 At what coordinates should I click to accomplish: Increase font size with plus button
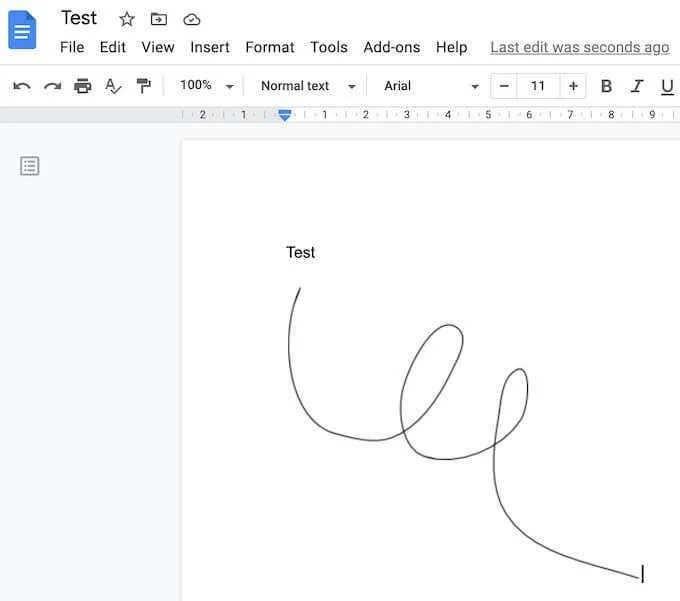click(x=573, y=86)
